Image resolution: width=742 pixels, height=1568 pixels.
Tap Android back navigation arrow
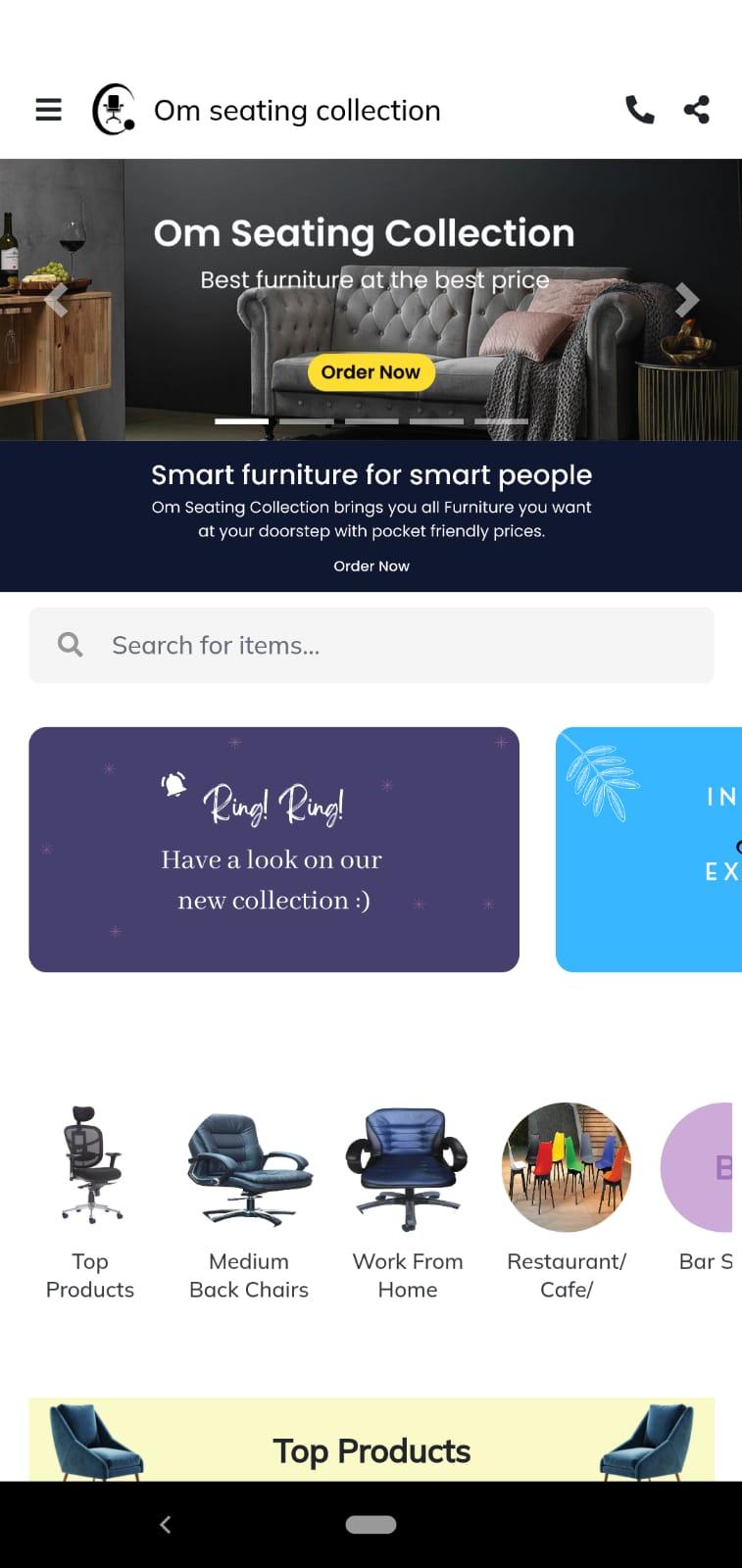coord(165,1524)
